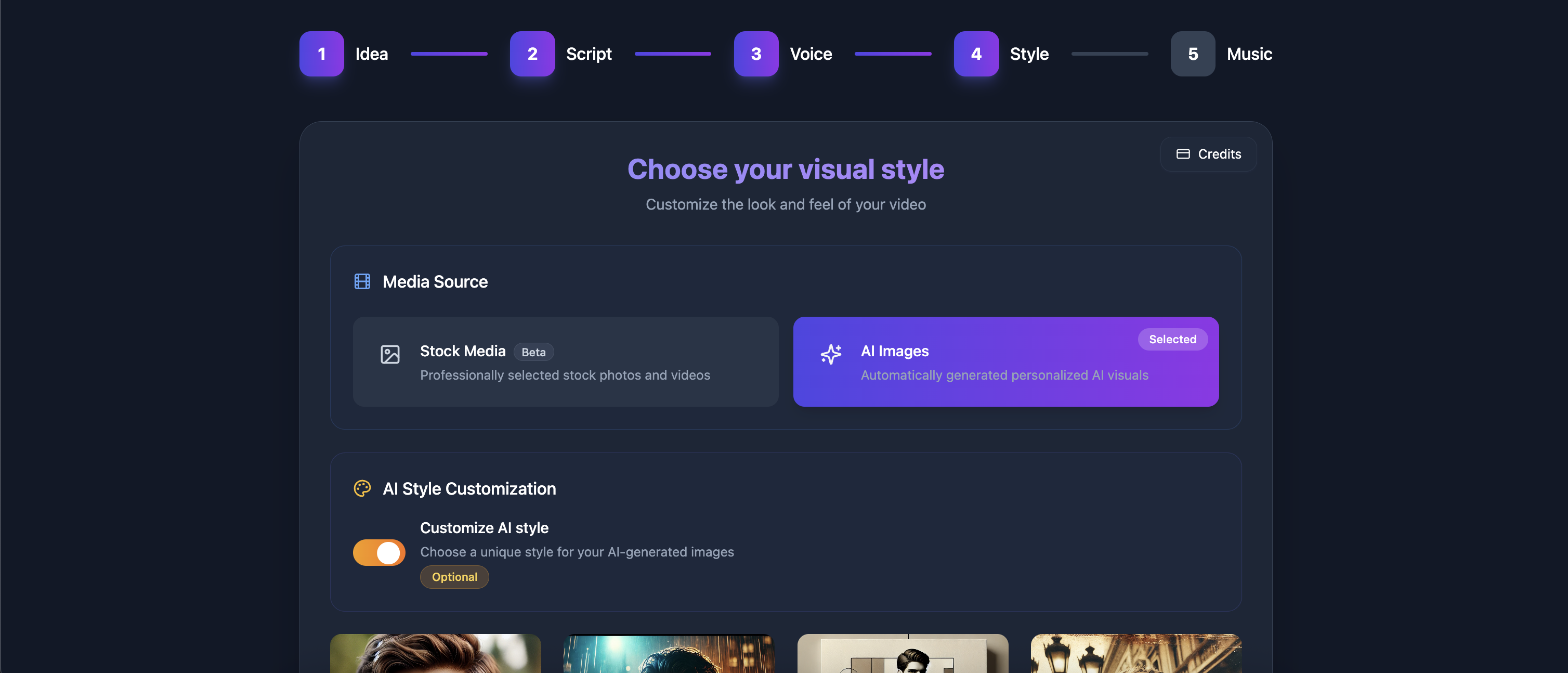This screenshot has height=673, width=1568.
Task: Choose the first realistic portrait style thumbnail
Action: (435, 654)
